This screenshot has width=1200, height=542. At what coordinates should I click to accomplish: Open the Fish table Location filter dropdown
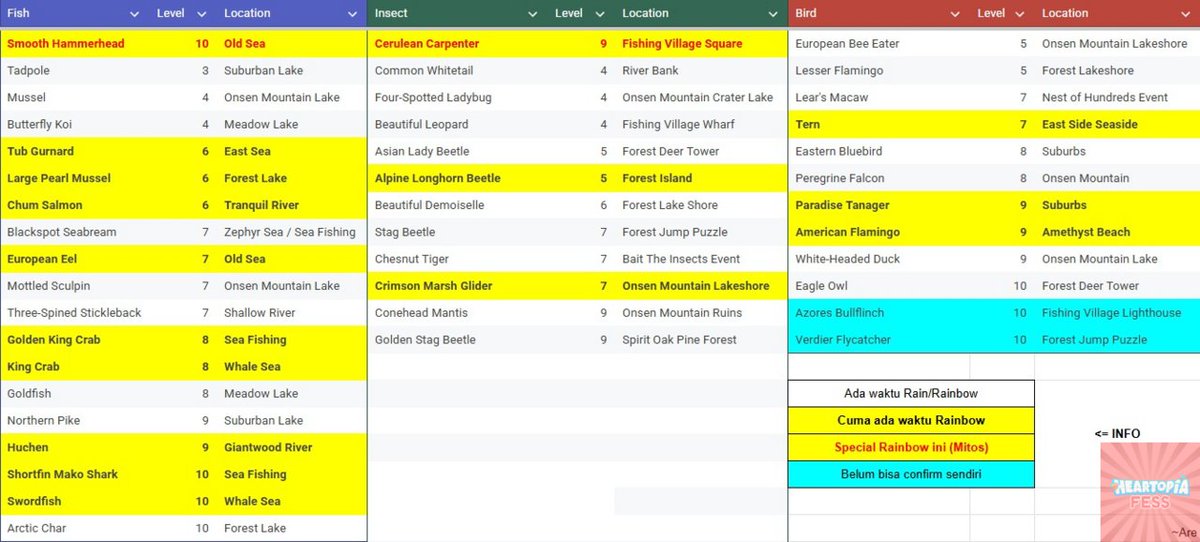(352, 14)
